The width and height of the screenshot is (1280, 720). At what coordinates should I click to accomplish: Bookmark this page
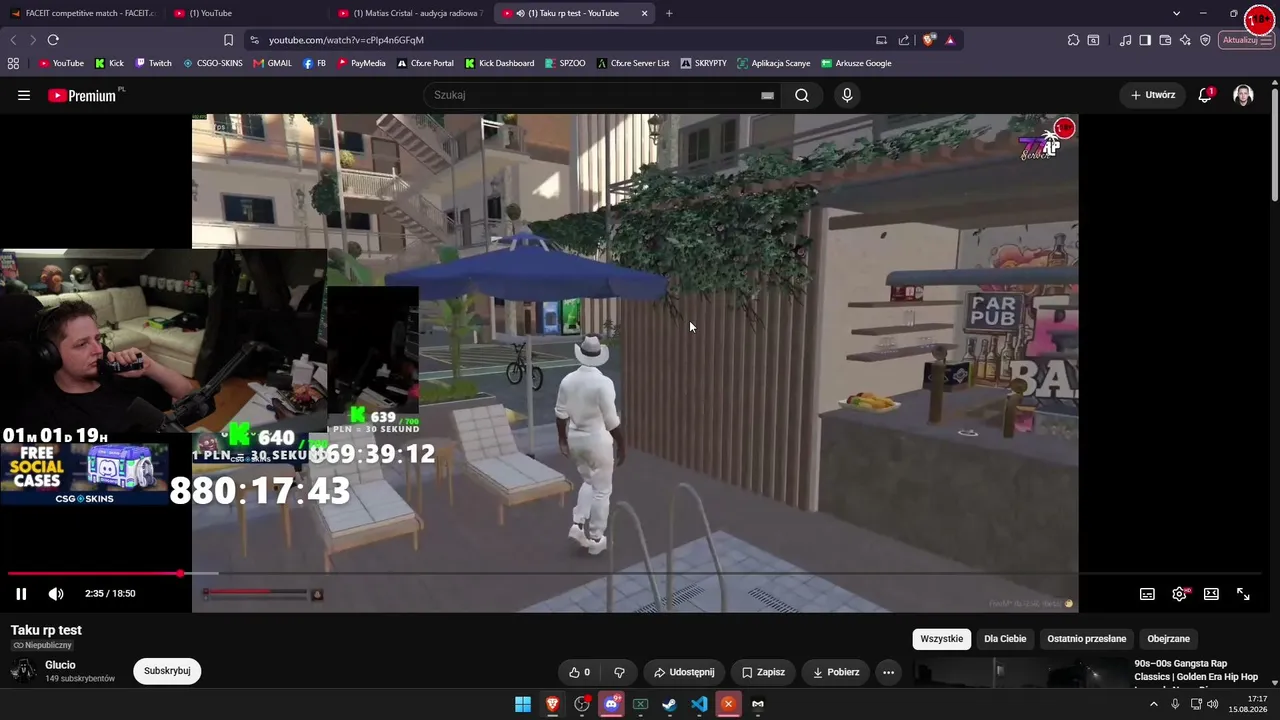228,40
